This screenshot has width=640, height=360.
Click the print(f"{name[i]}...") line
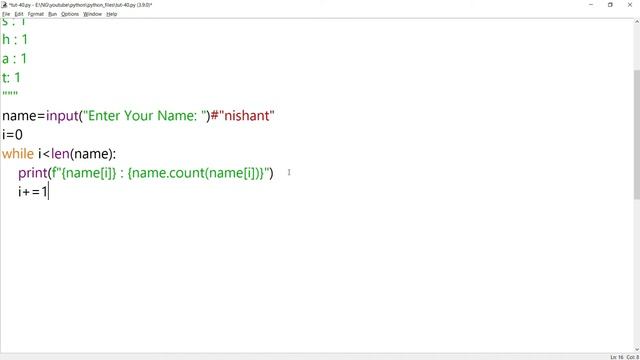(x=145, y=173)
